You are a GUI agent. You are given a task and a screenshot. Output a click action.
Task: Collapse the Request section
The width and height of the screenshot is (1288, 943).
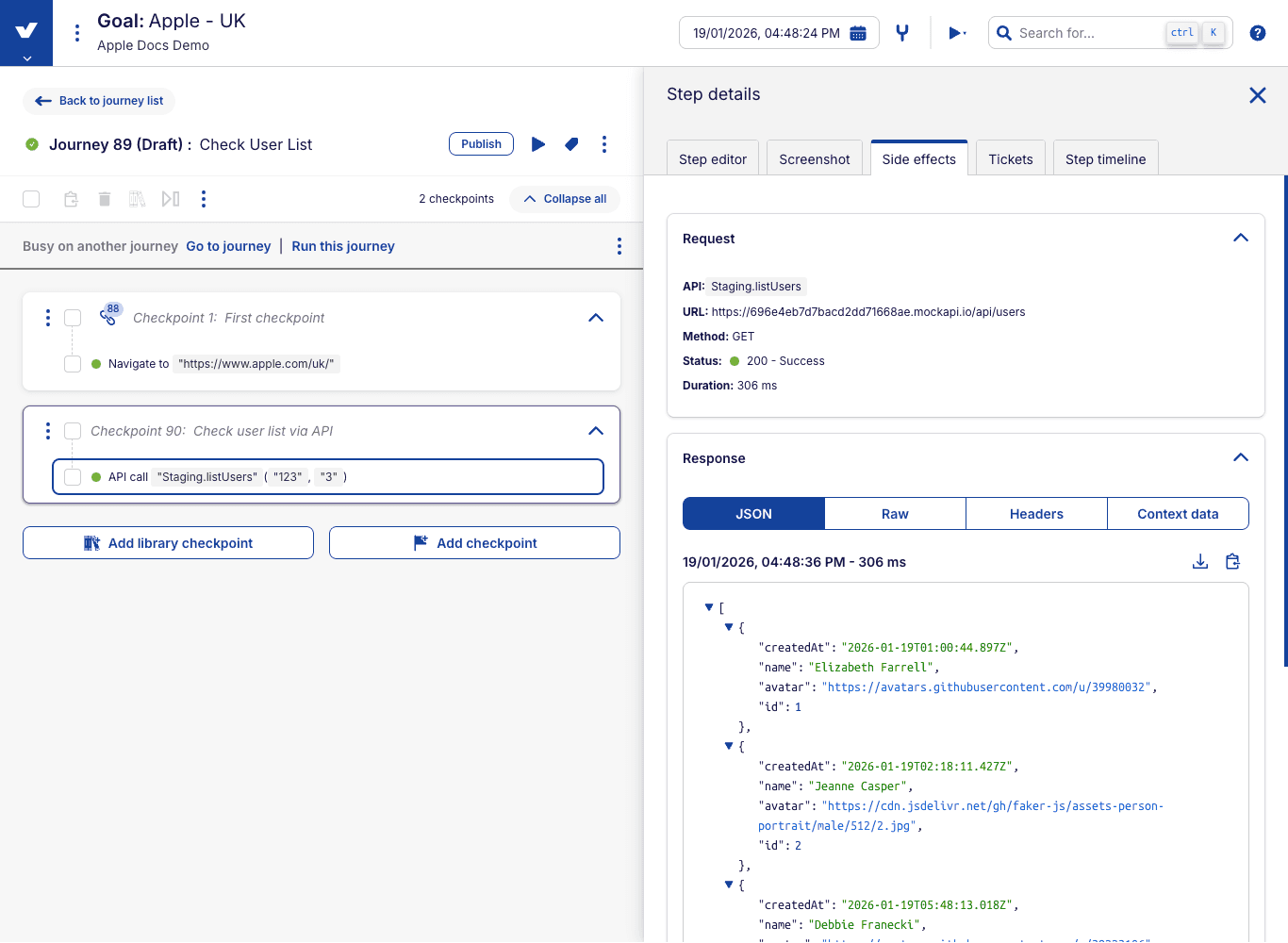(1241, 238)
